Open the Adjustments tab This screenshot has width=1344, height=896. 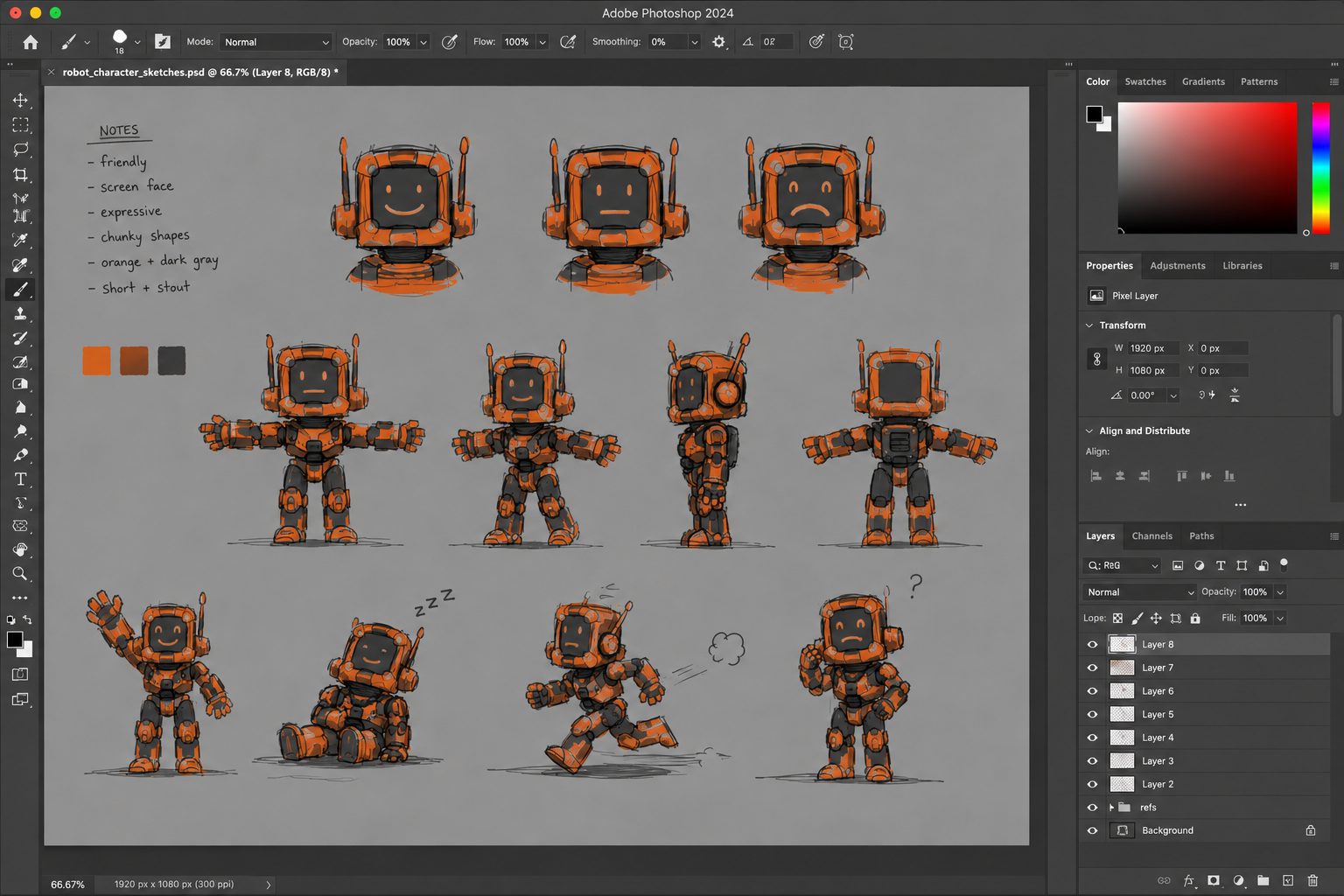click(1178, 266)
